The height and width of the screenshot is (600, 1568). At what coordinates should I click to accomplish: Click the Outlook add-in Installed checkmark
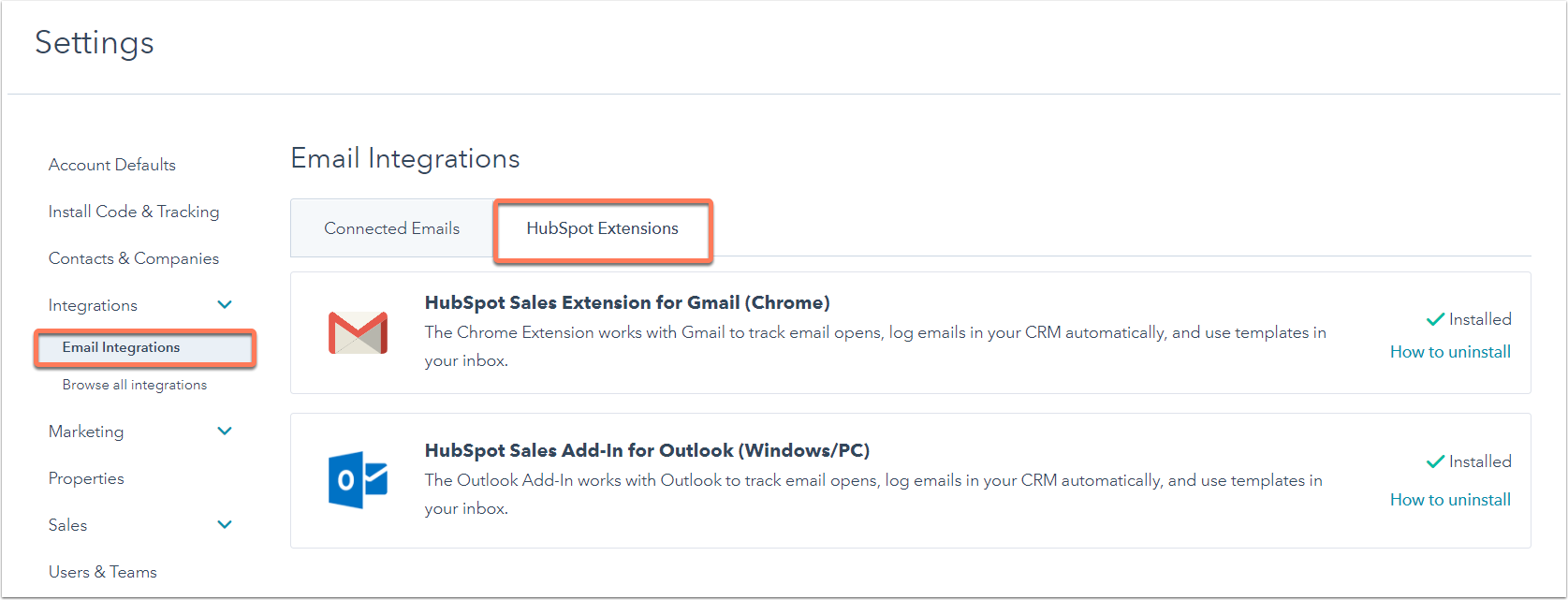coord(1435,461)
